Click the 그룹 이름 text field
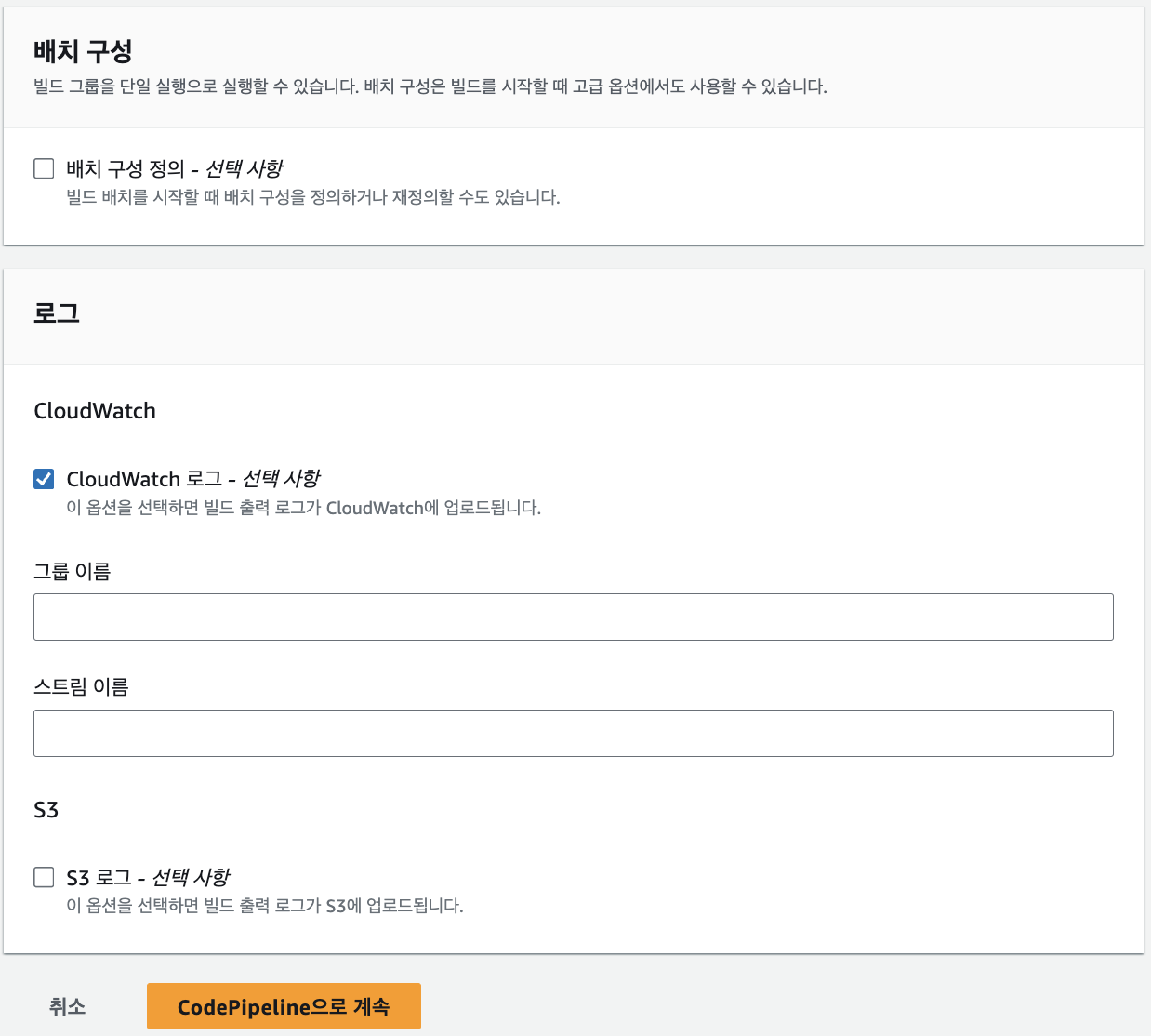 click(x=574, y=617)
